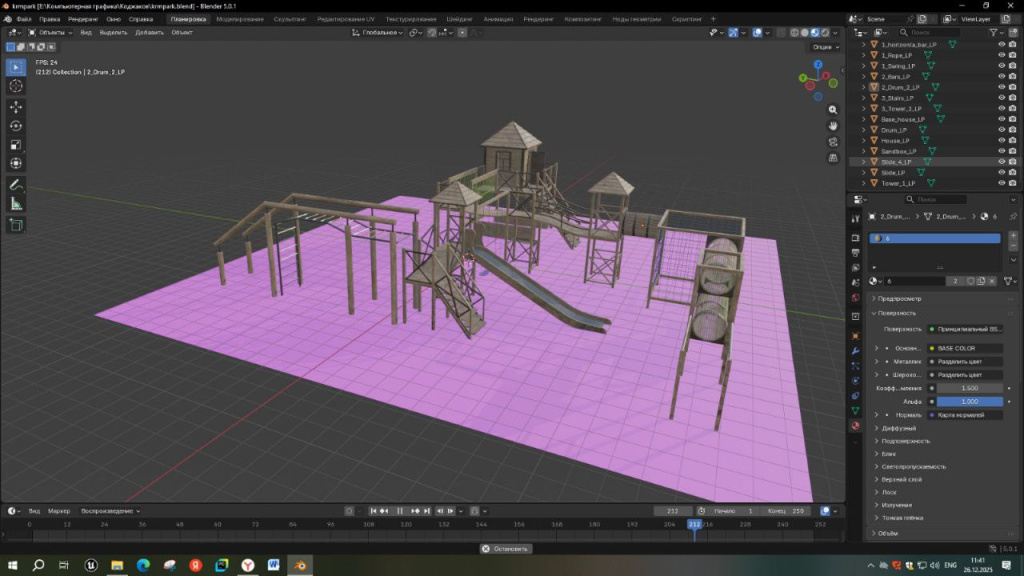Toggle viewport visibility of House_LP
Screen dimensions: 1024x576
coord(1001,140)
